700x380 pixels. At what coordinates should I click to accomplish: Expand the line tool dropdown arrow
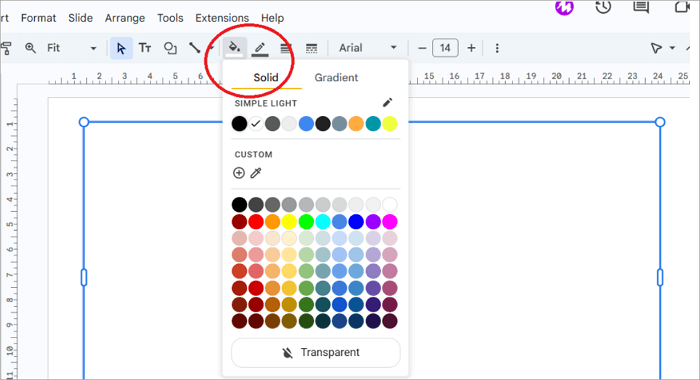[x=212, y=48]
